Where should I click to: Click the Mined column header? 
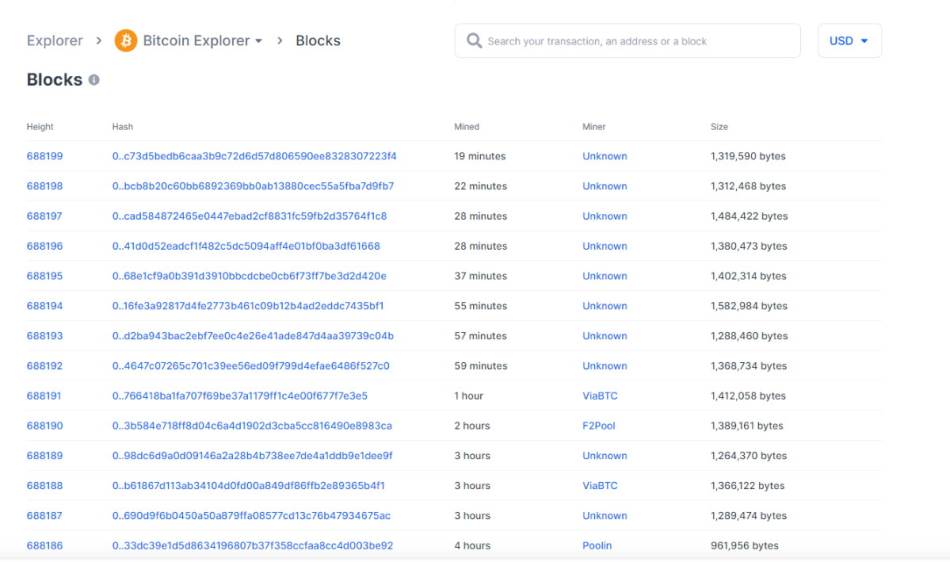[x=467, y=127]
